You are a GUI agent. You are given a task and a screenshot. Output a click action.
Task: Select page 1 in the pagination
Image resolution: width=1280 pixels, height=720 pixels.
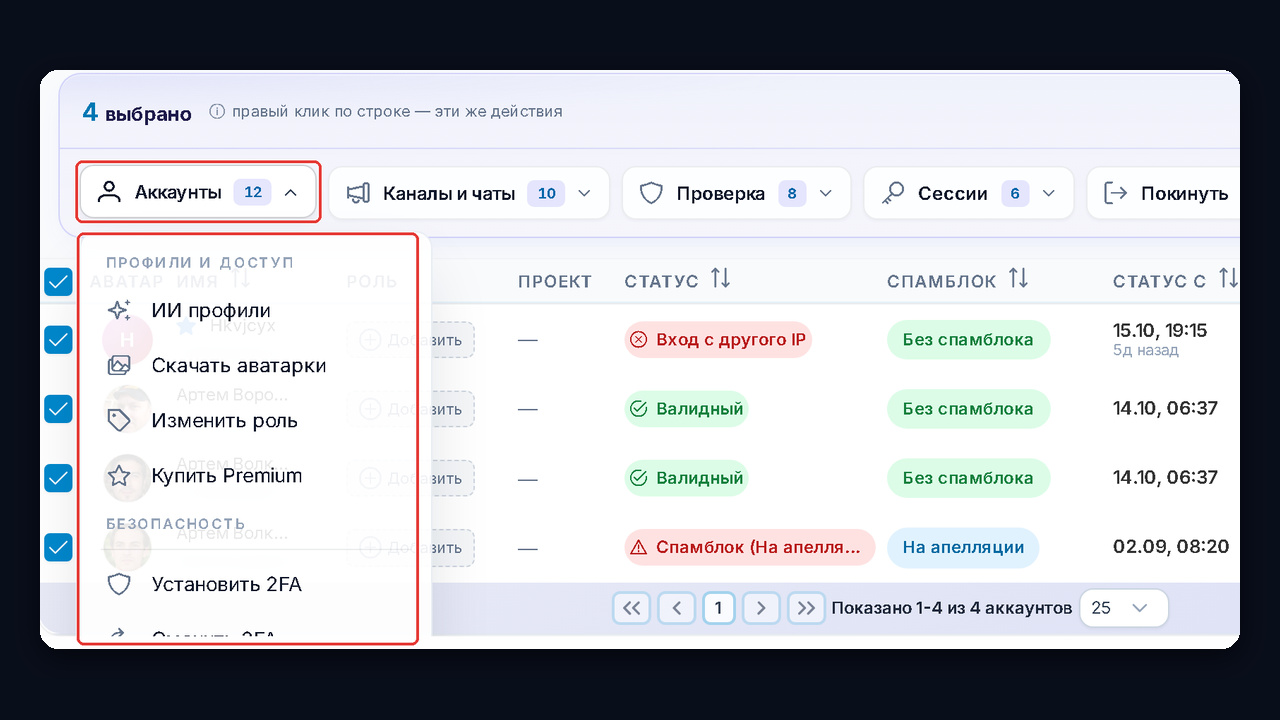click(x=718, y=608)
